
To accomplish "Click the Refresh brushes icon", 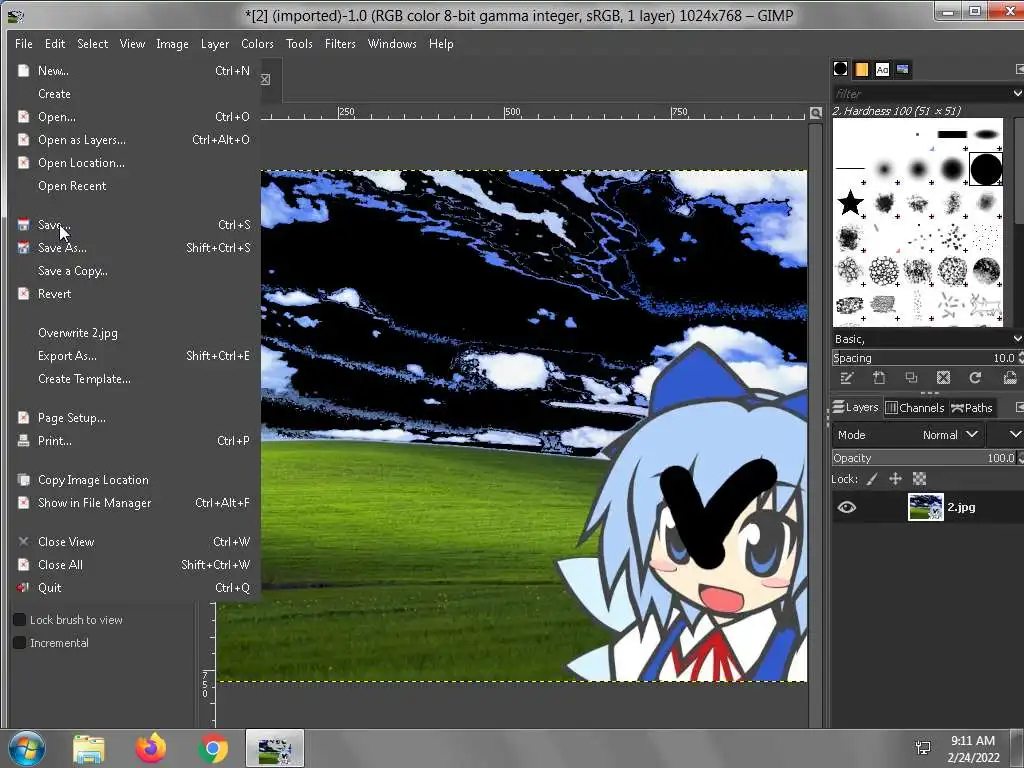I will pos(975,378).
